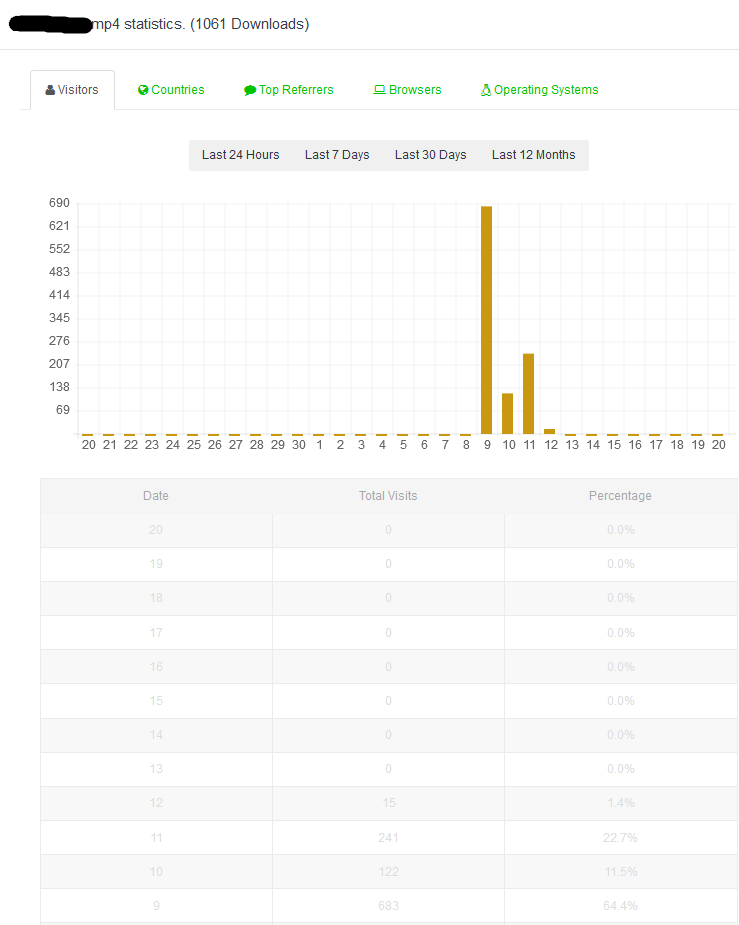Screen dimensions: 739x925
Task: Click the tallest chart bar for day 9
Action: (487, 320)
